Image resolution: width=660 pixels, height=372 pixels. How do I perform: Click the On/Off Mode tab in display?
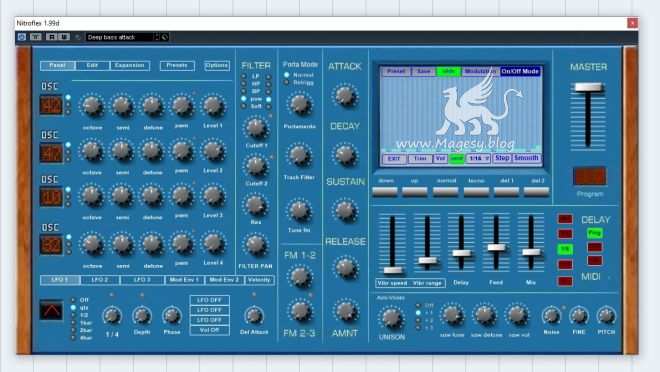(520, 72)
